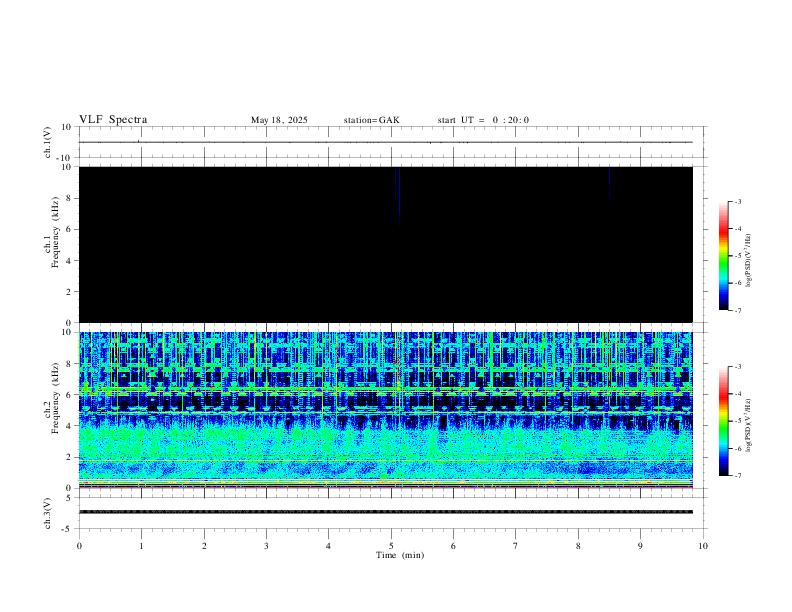Click the ch.1 PSD color scale bar
This screenshot has width=792, height=612.
(723, 256)
